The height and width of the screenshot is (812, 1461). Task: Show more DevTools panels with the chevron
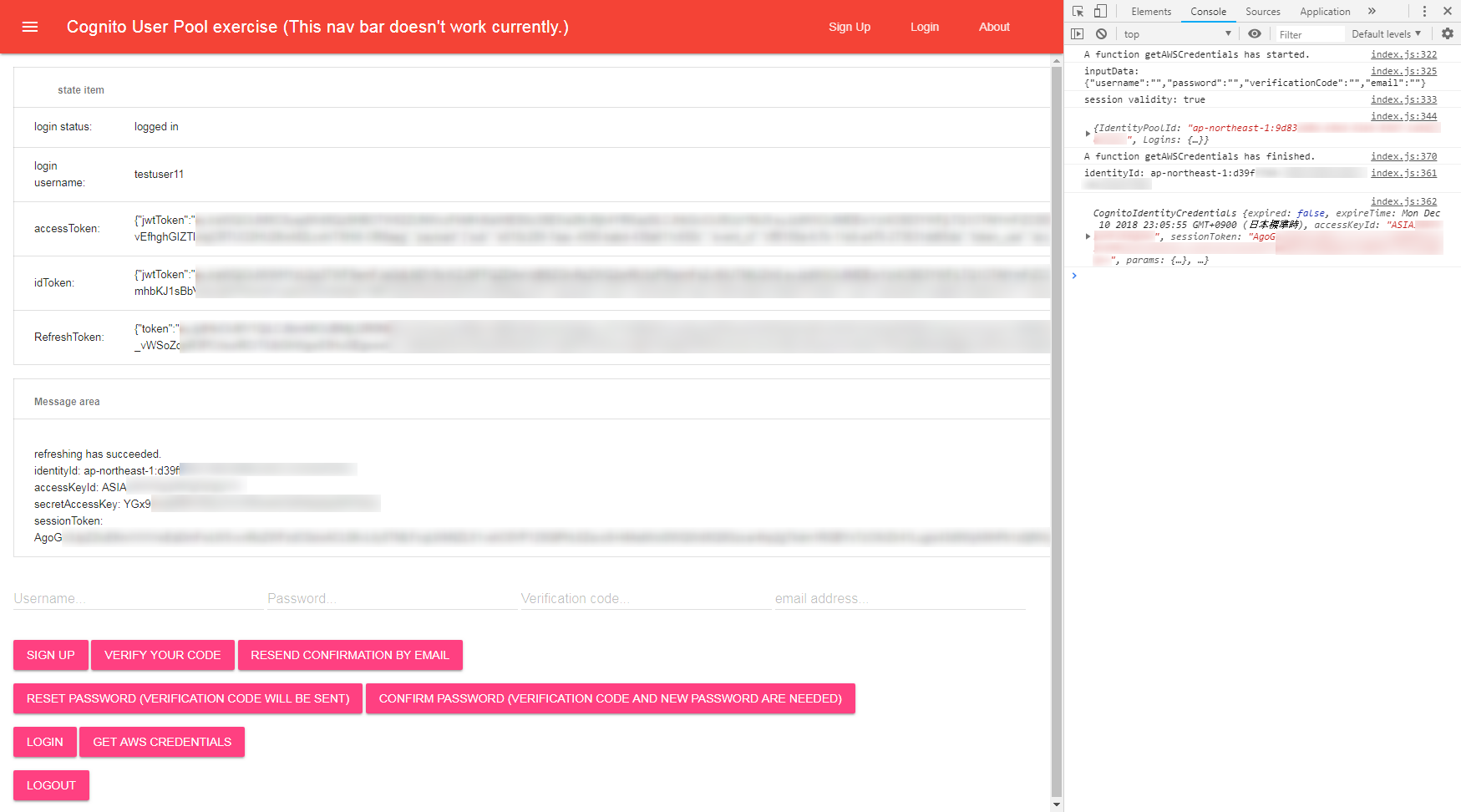coord(1372,11)
